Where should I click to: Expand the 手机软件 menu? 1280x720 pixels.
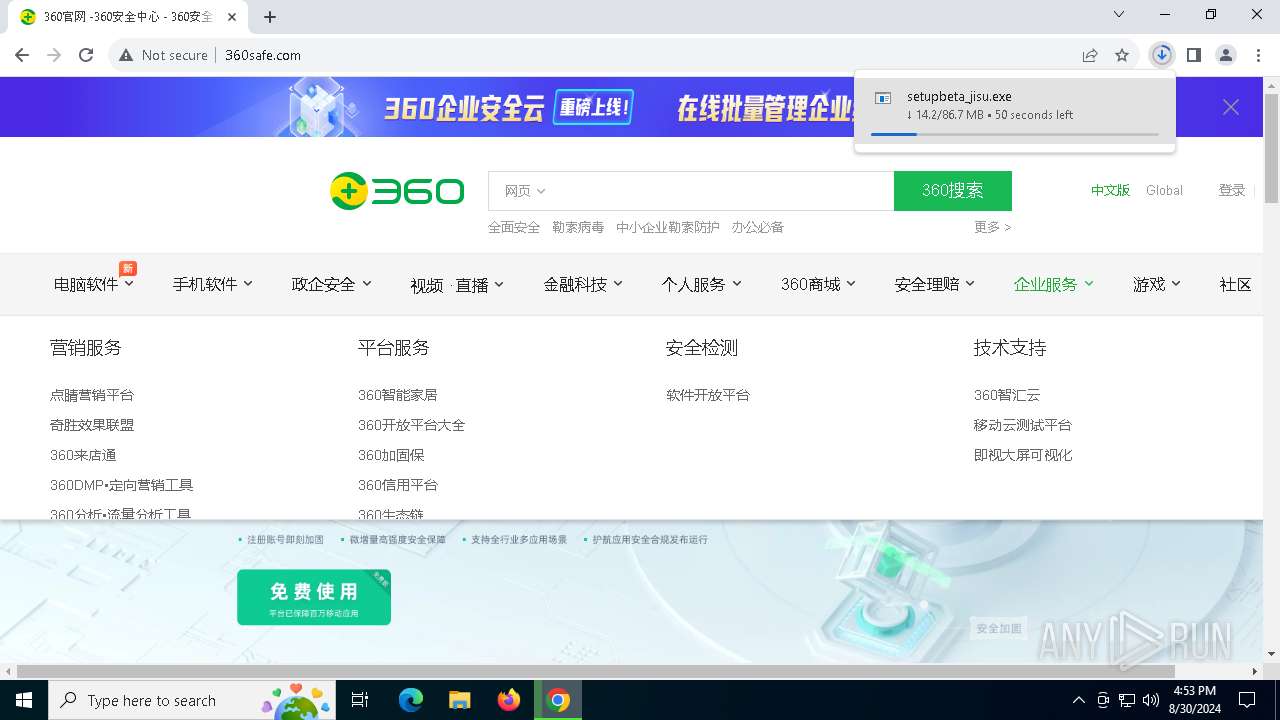coord(212,285)
